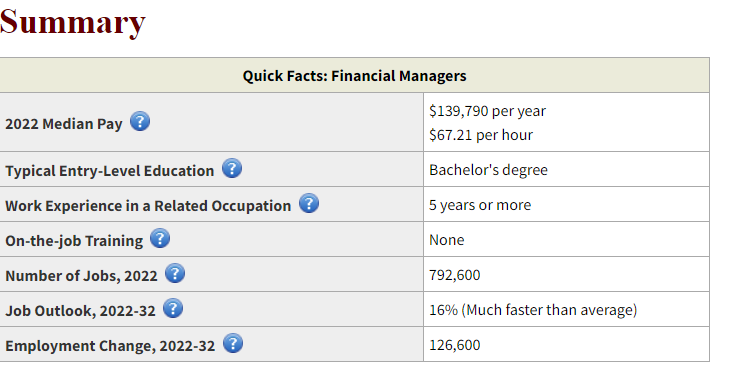740x369 pixels.
Task: Click the Summary heading
Action: click(72, 22)
